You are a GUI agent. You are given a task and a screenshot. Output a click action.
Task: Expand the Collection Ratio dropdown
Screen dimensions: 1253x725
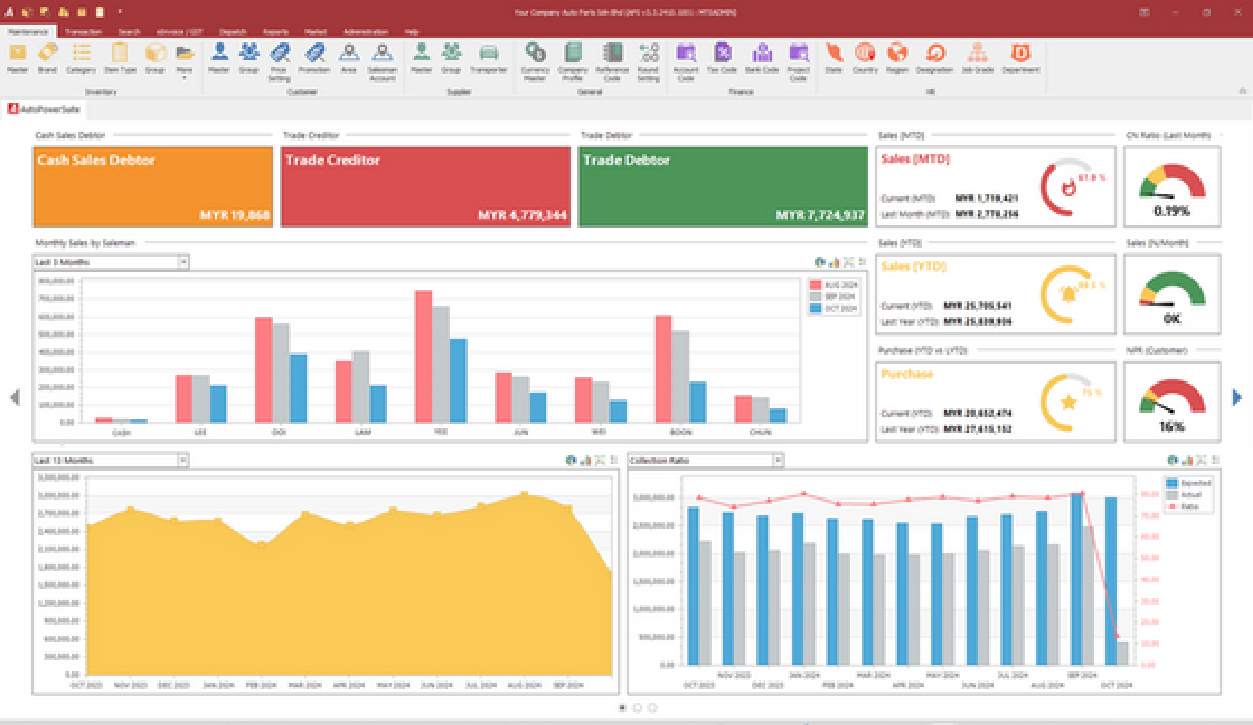[x=777, y=460]
